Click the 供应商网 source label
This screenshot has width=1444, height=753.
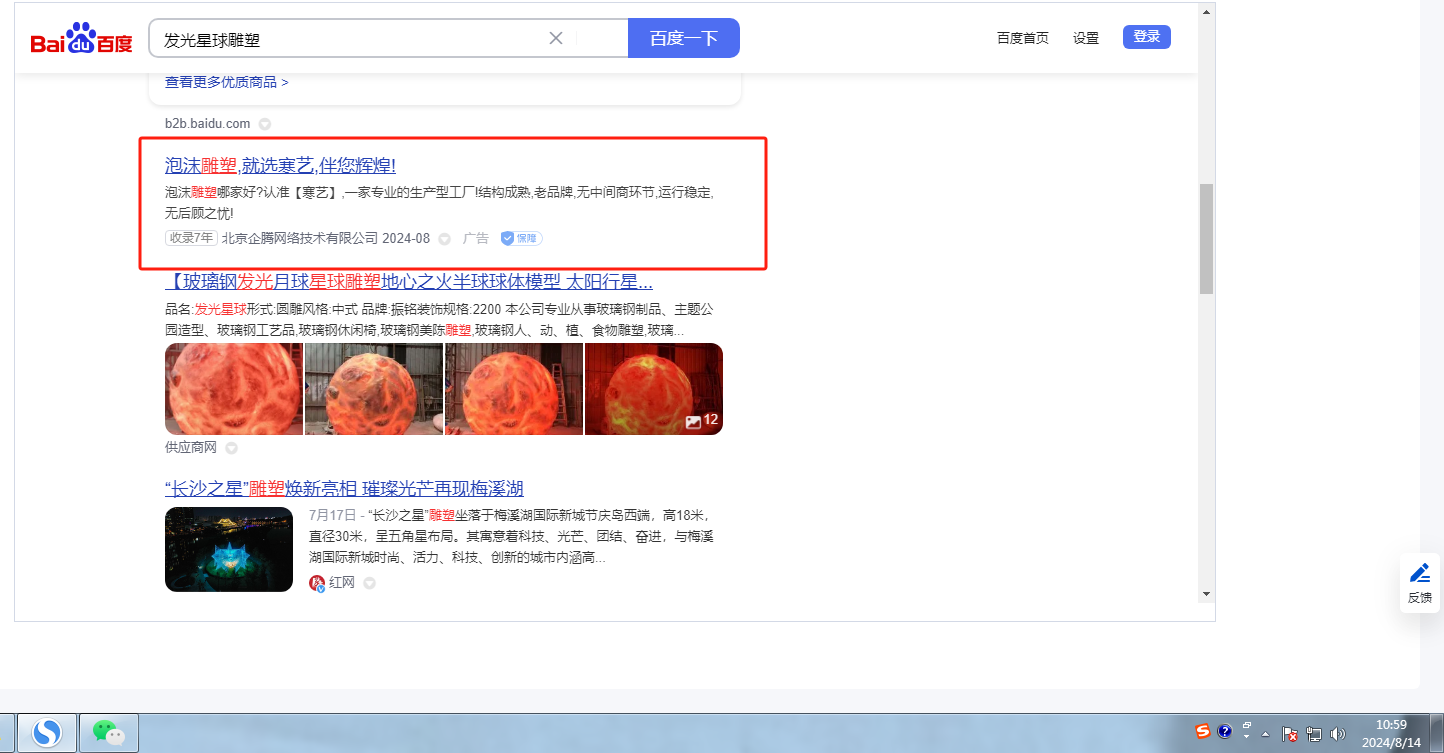tap(191, 447)
